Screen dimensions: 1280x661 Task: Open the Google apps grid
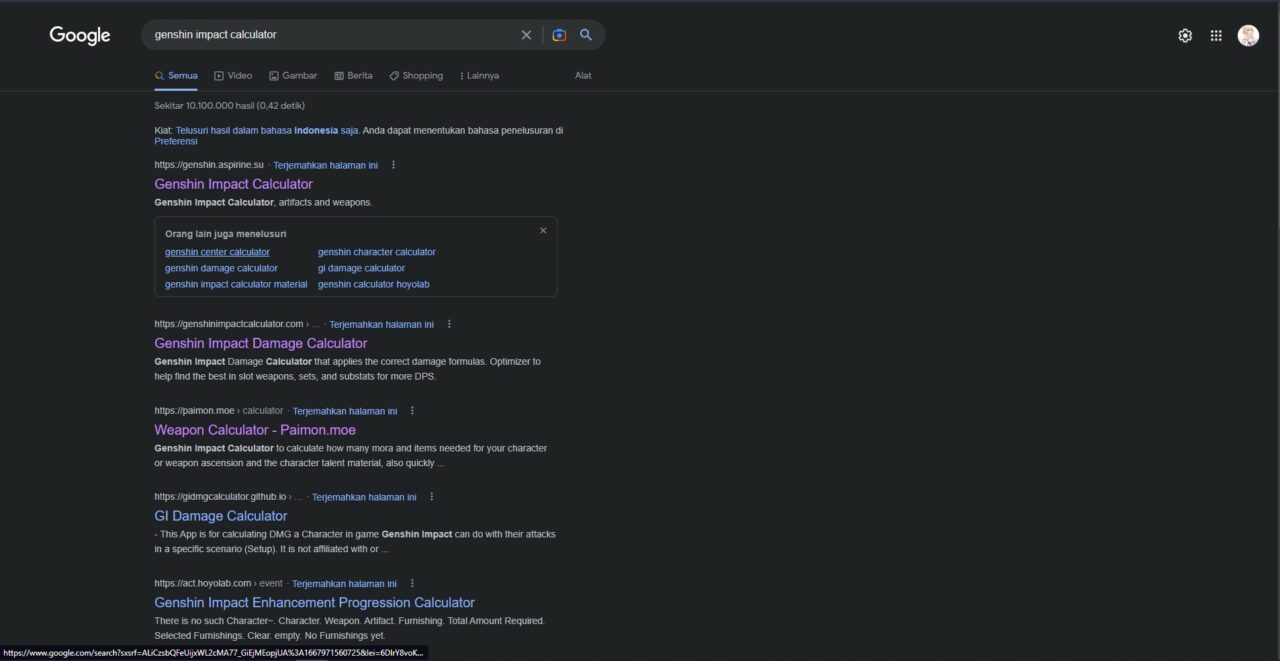coord(1216,34)
